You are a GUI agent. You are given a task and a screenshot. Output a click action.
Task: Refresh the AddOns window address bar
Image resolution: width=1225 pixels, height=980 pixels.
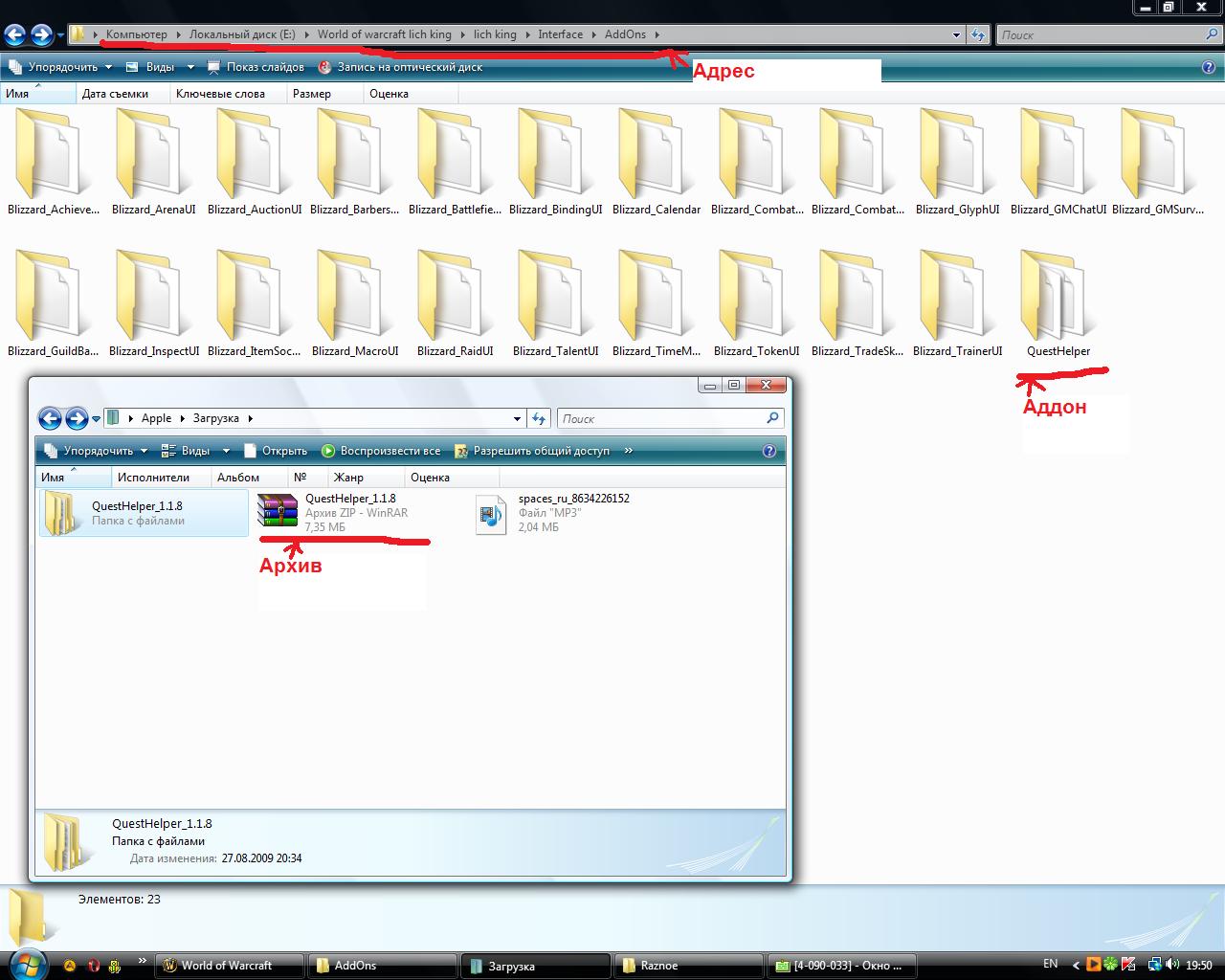tap(977, 34)
